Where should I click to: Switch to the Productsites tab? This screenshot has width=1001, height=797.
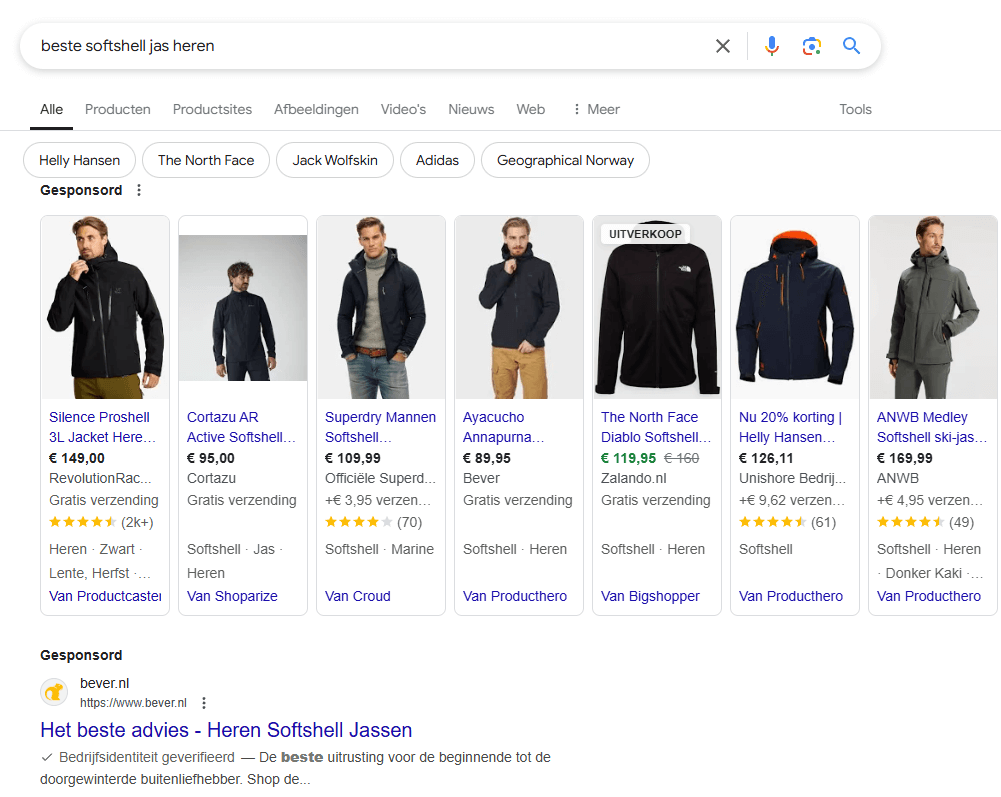coord(212,109)
